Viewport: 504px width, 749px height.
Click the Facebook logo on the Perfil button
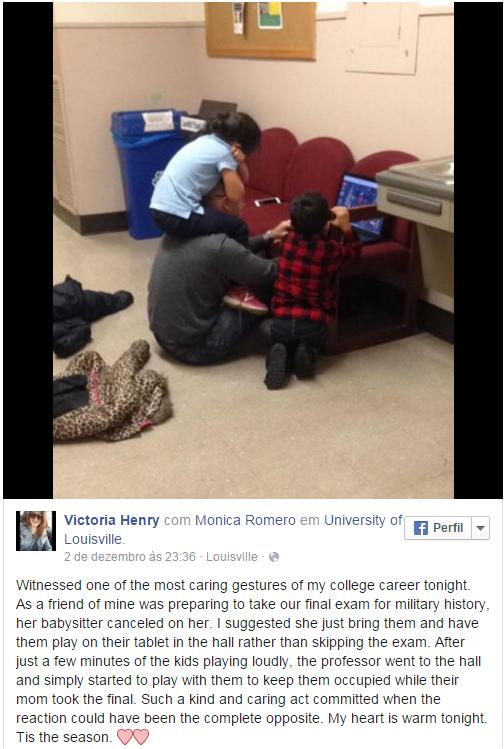click(x=420, y=528)
